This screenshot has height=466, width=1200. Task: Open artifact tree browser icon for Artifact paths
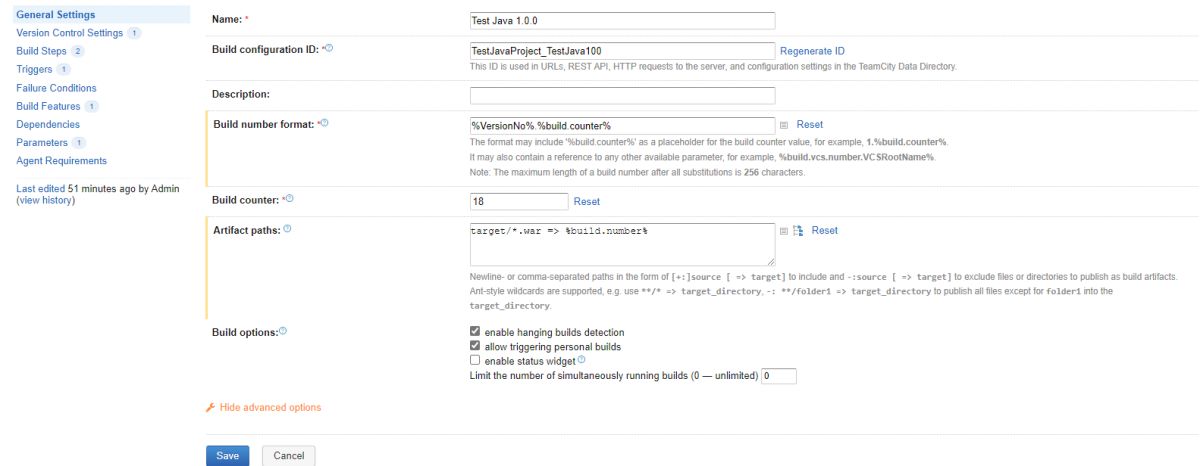pyautogui.click(x=798, y=231)
